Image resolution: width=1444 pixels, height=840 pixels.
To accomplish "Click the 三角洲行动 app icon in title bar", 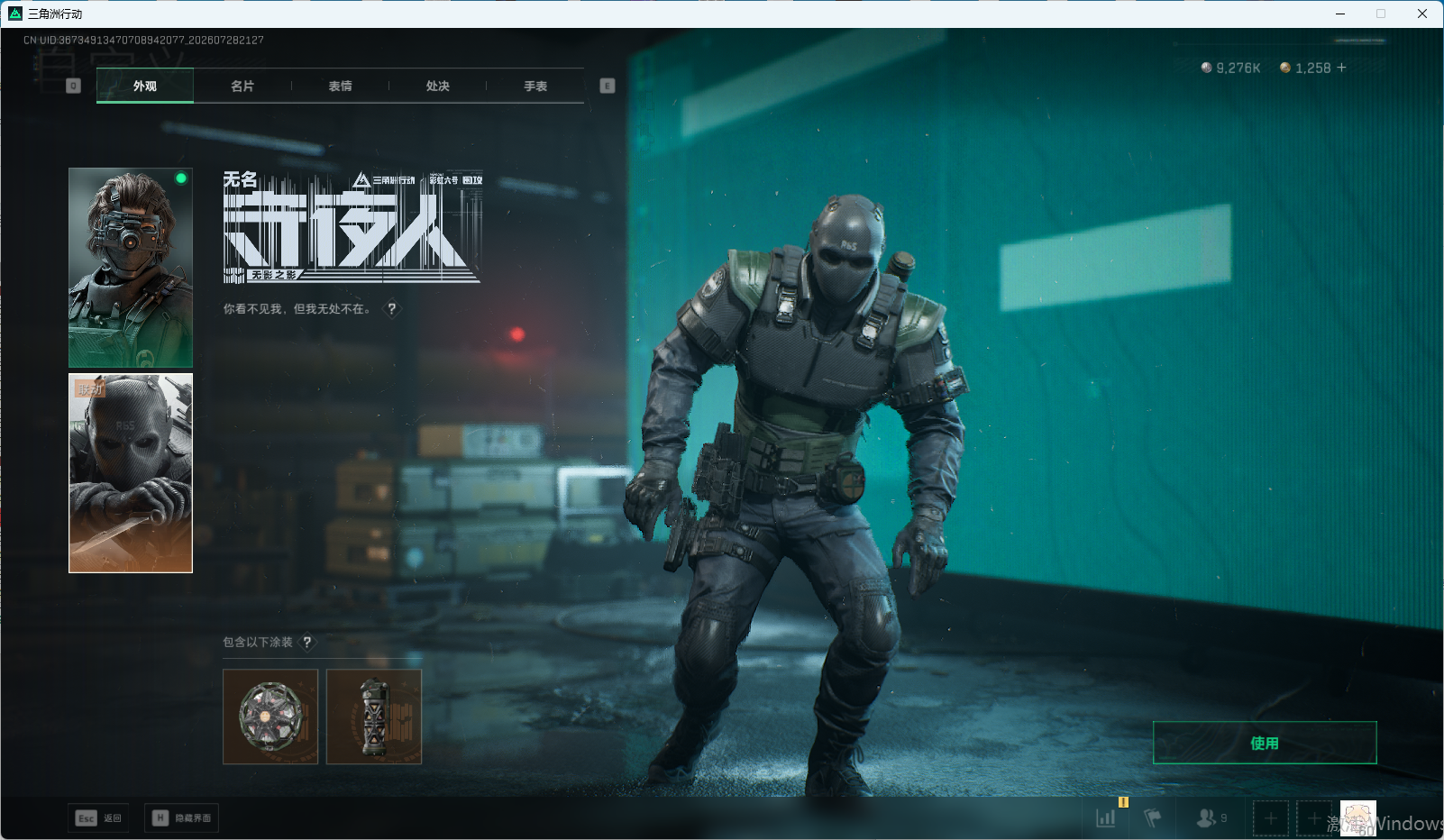I will 15,14.
